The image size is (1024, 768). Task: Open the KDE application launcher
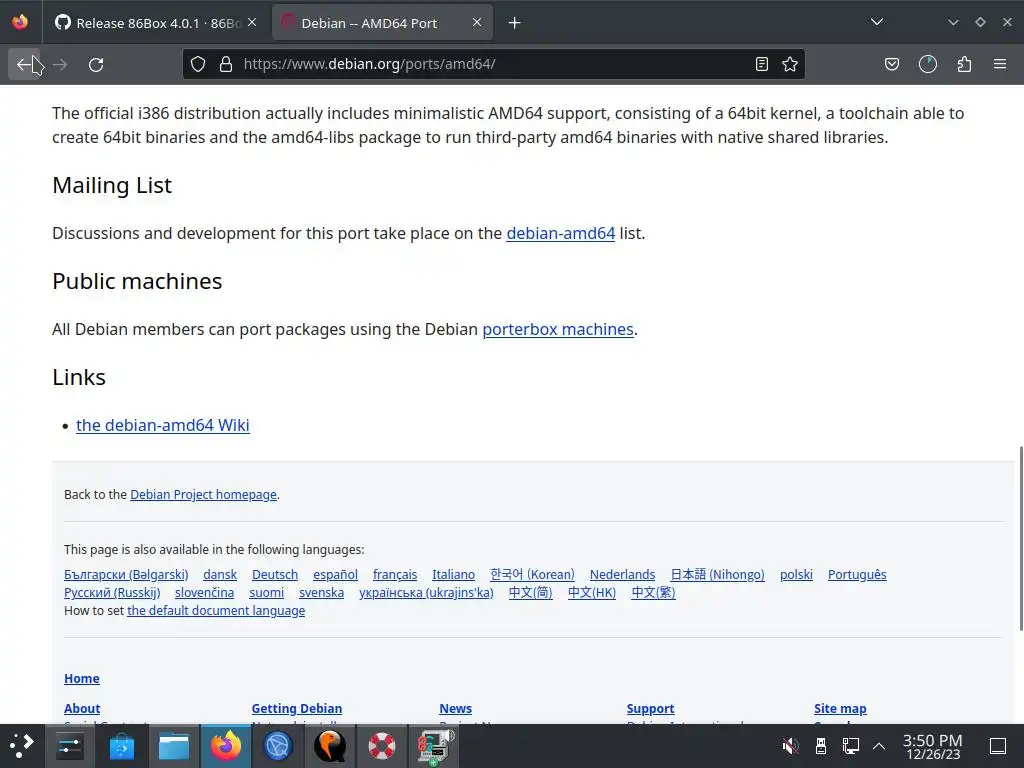22,746
